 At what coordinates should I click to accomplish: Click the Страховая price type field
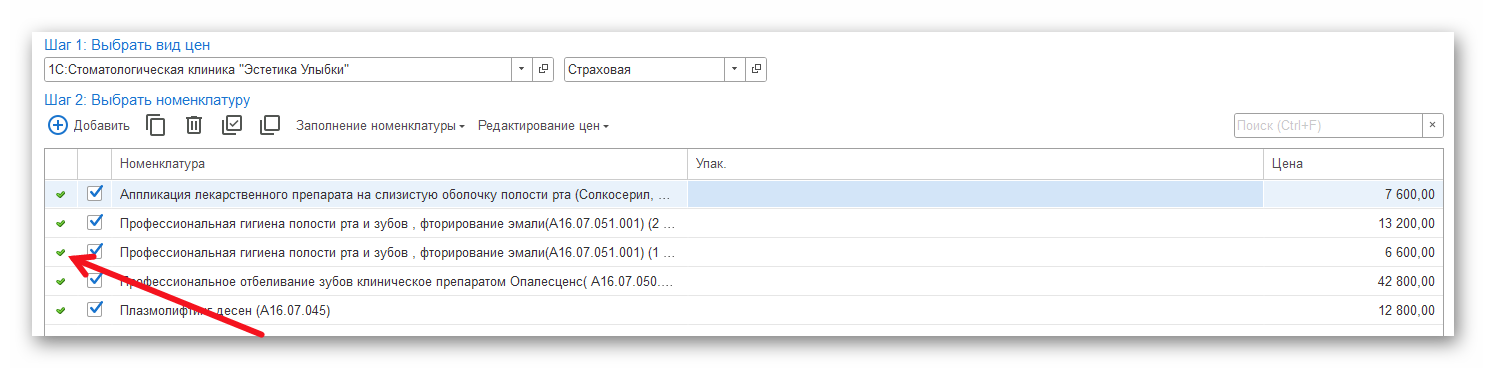[x=645, y=69]
